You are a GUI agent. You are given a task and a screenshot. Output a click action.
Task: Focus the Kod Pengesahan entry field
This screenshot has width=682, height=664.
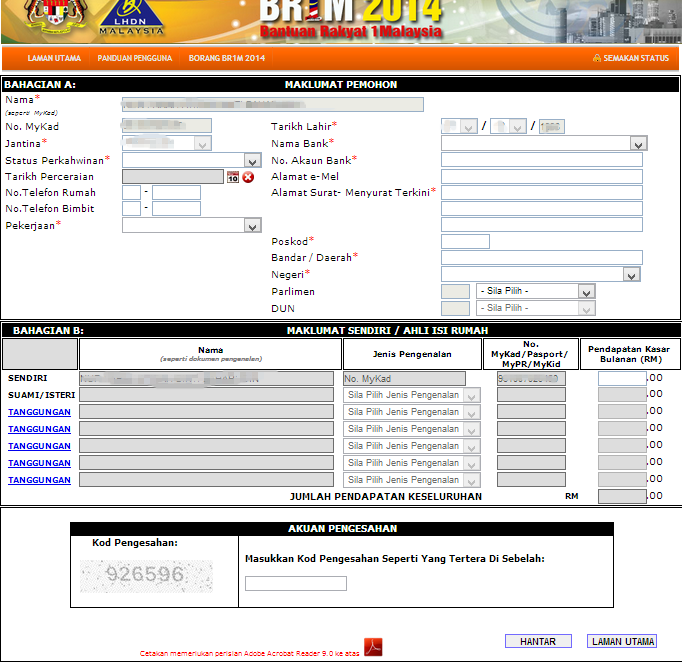[x=296, y=584]
